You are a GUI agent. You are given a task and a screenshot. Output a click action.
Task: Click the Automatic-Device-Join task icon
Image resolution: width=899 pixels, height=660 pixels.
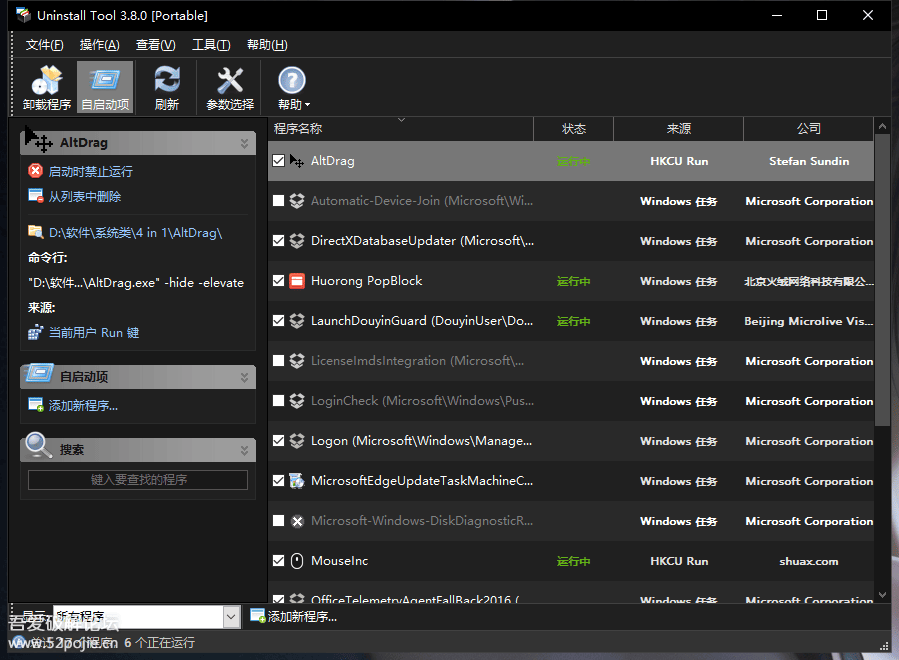[297, 201]
